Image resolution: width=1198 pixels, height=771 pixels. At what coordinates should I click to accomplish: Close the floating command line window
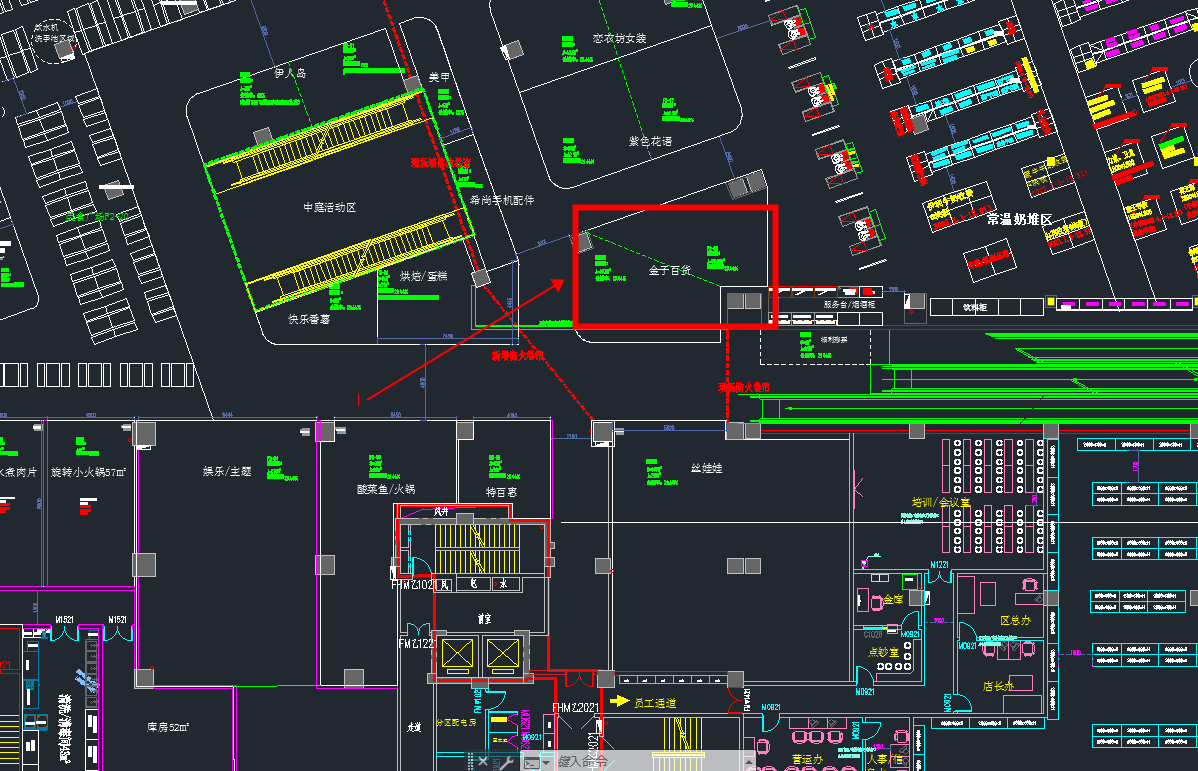(483, 762)
